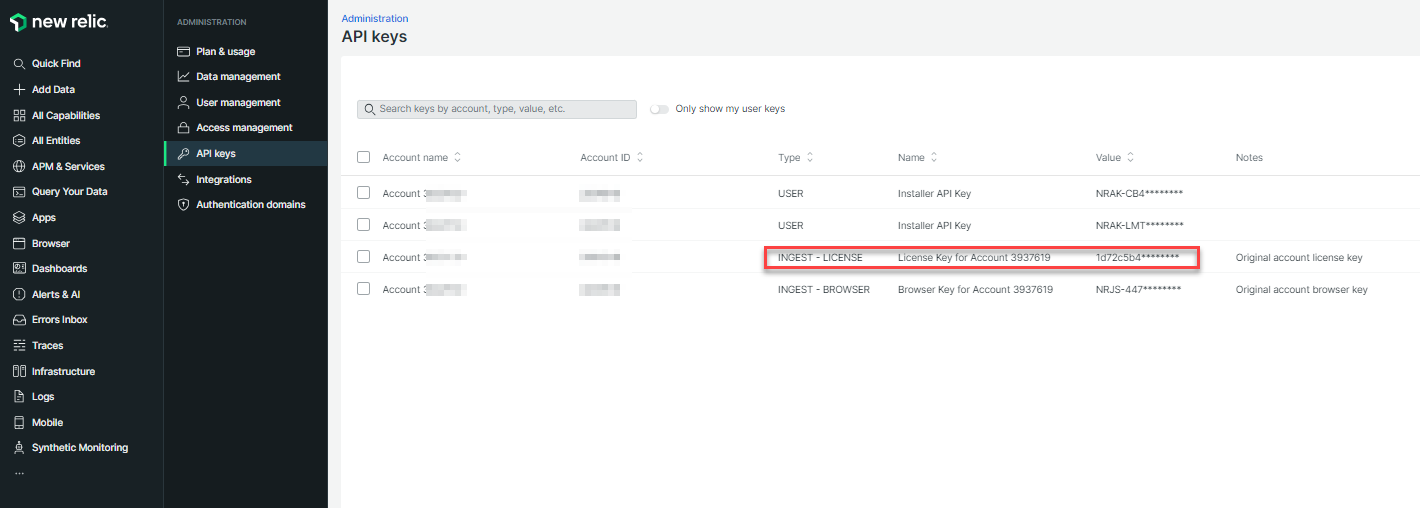
Task: Click the APM & Services globe icon
Action: pos(19,167)
